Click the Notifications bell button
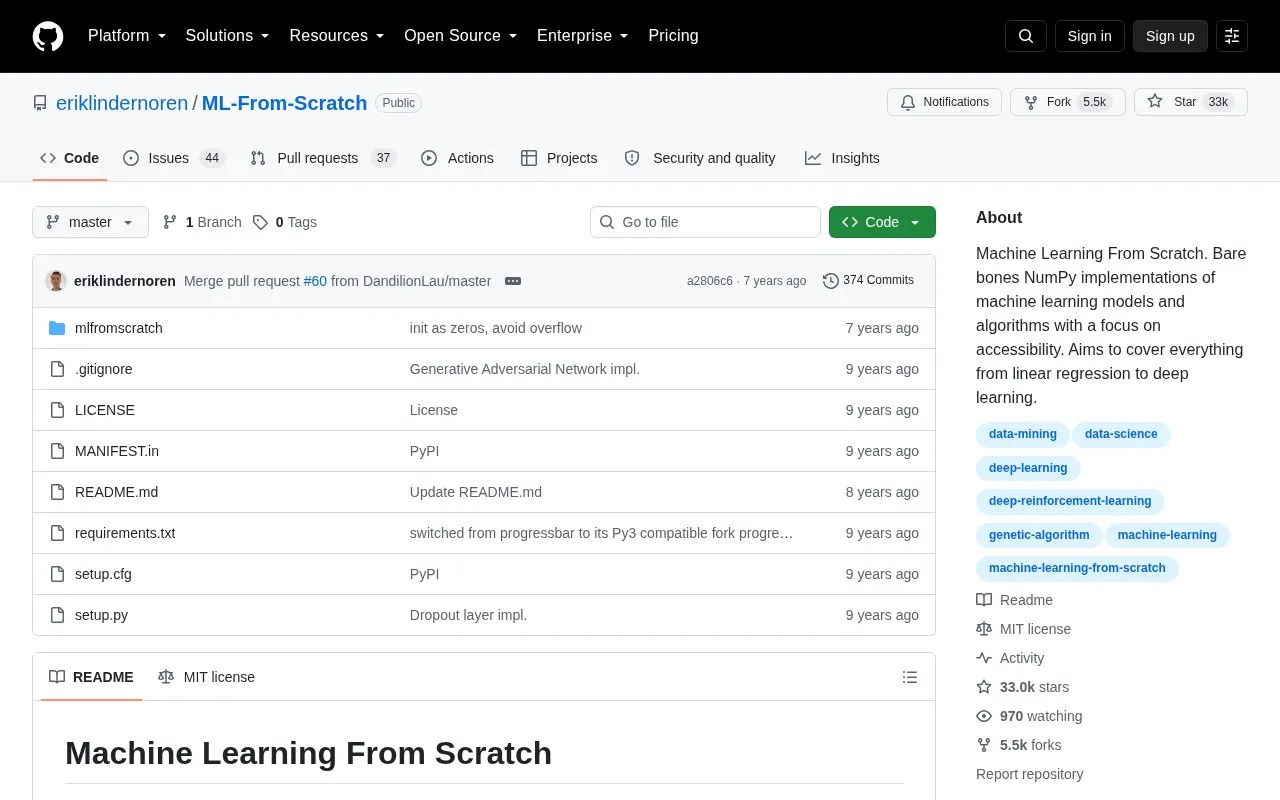The image size is (1280, 800). point(944,102)
